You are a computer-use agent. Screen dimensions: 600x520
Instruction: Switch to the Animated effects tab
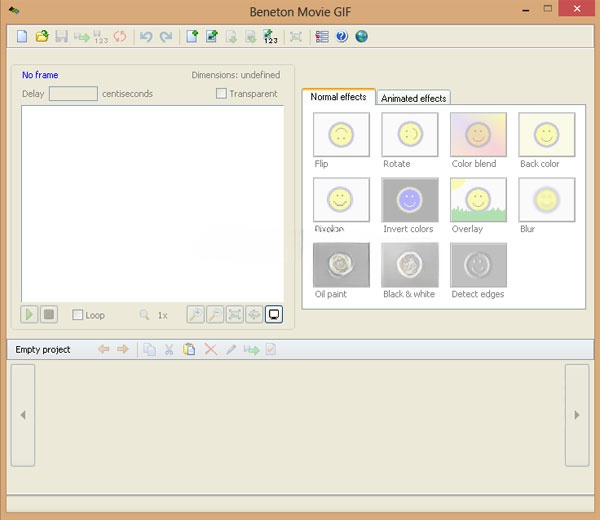tap(413, 98)
